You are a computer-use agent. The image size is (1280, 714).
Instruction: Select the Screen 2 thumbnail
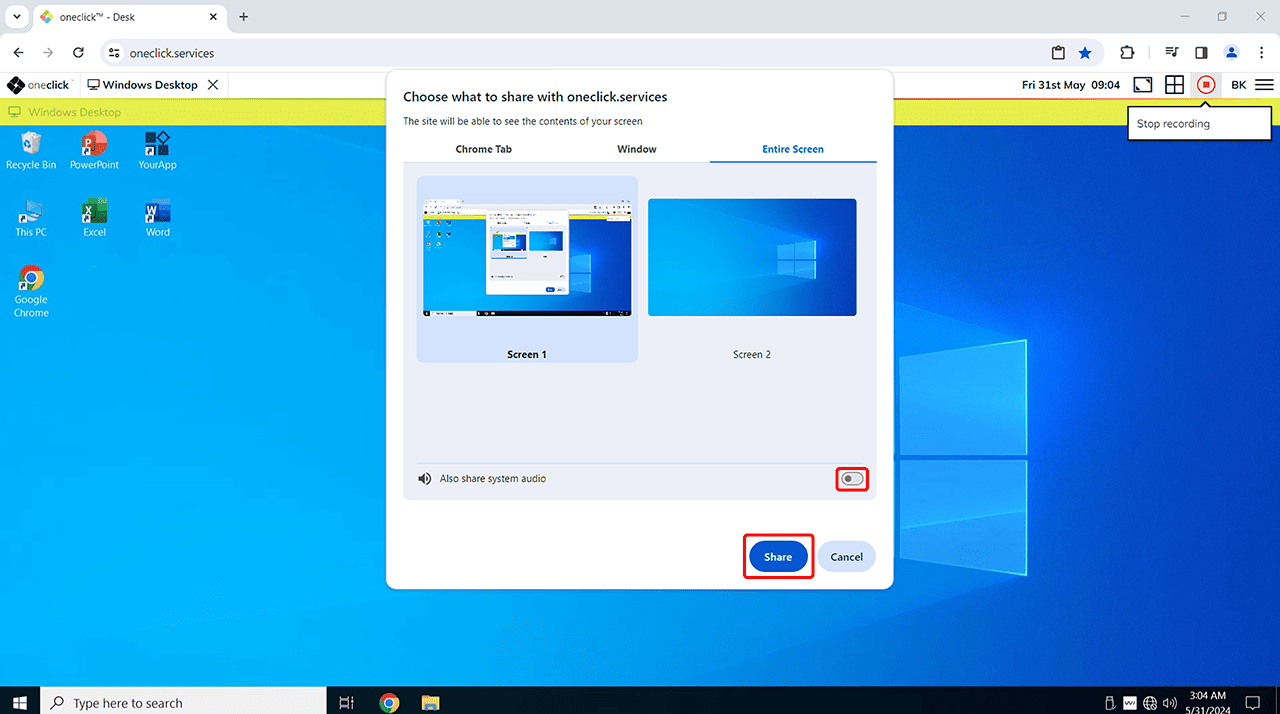752,258
